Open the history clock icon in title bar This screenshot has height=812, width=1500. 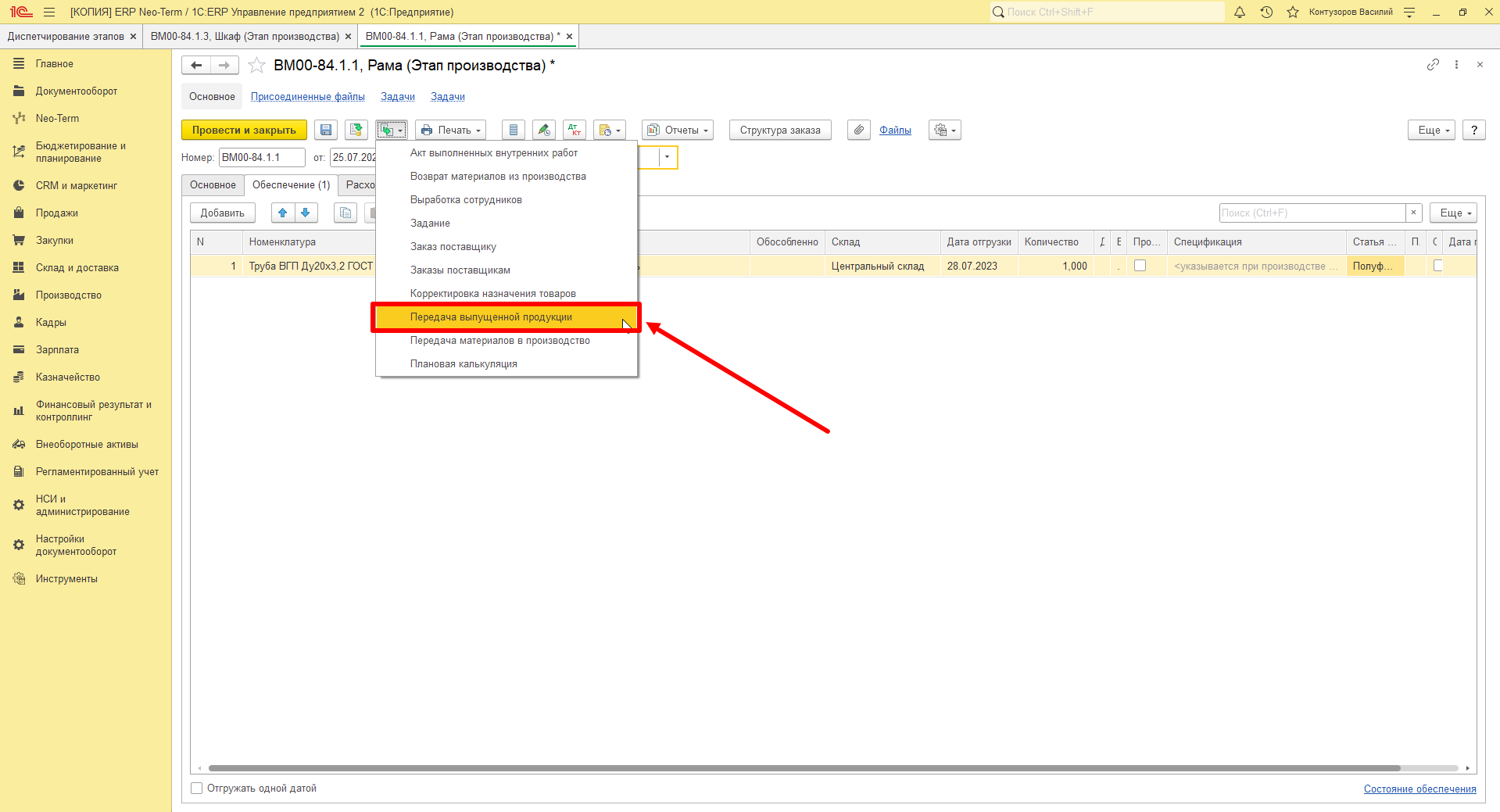[1266, 12]
